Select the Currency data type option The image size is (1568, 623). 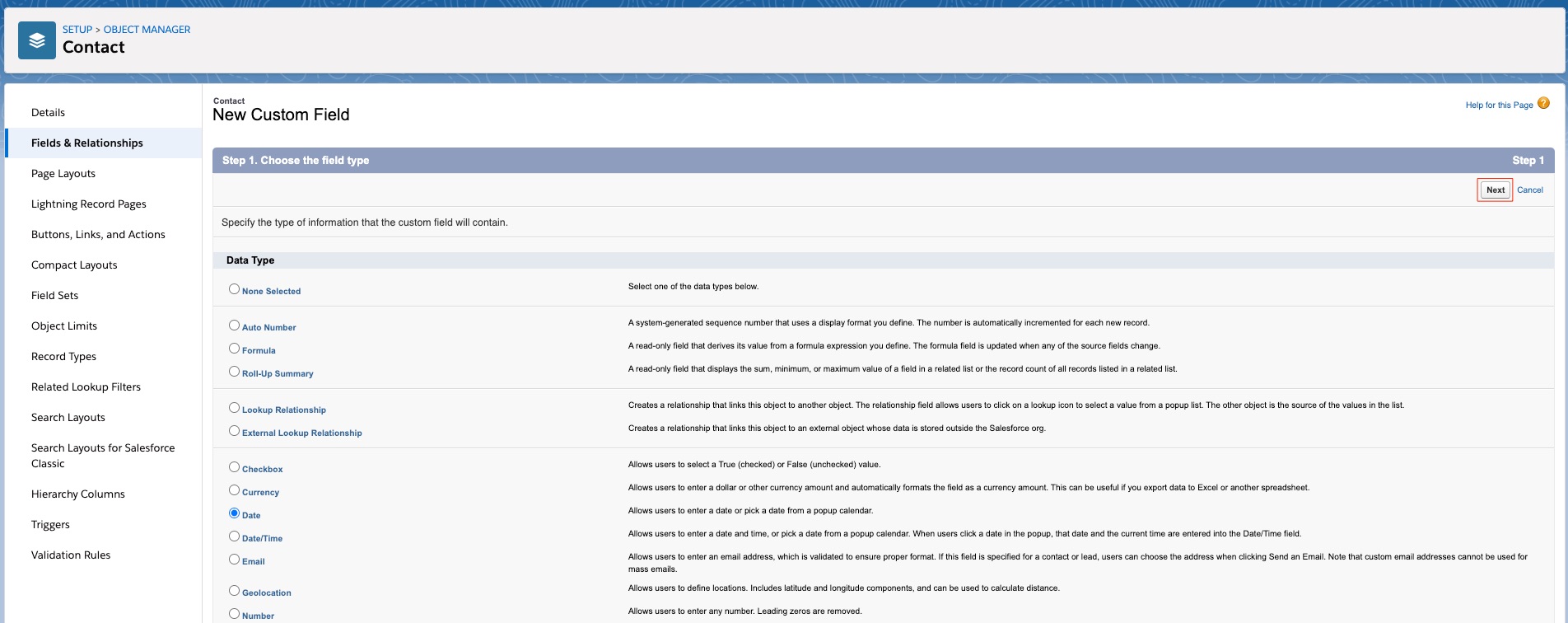(235, 490)
